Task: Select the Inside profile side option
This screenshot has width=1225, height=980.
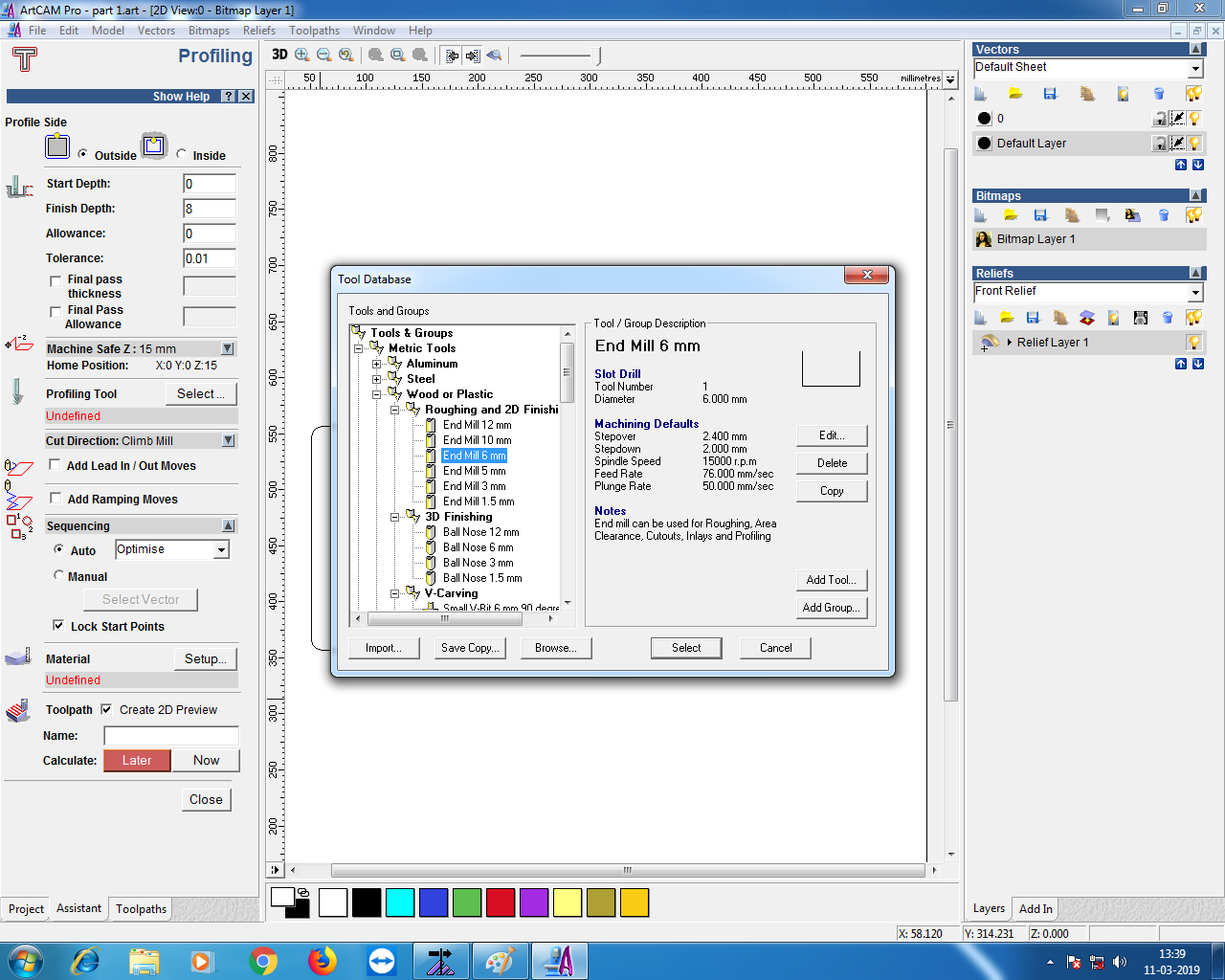Action: pyautogui.click(x=182, y=154)
